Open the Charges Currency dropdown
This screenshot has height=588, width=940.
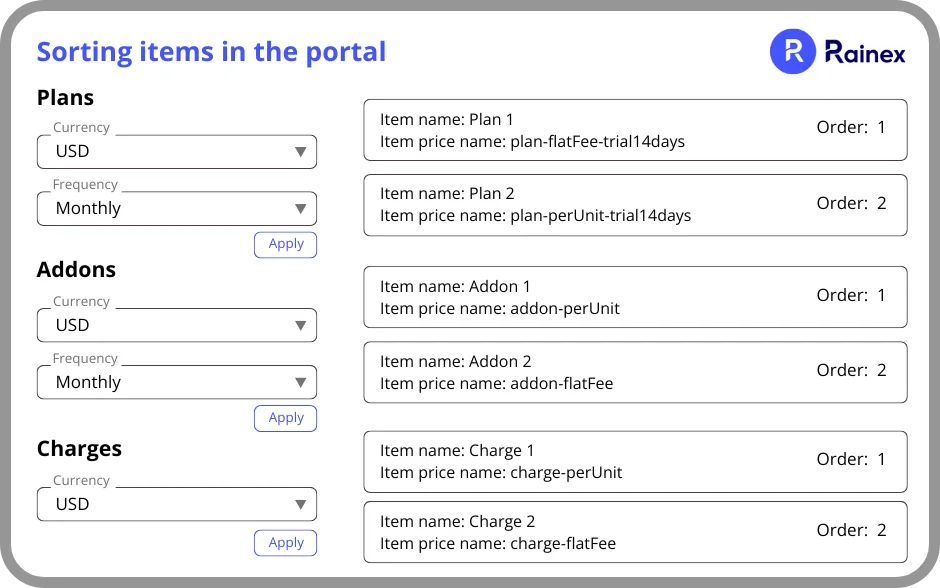pyautogui.click(x=177, y=504)
